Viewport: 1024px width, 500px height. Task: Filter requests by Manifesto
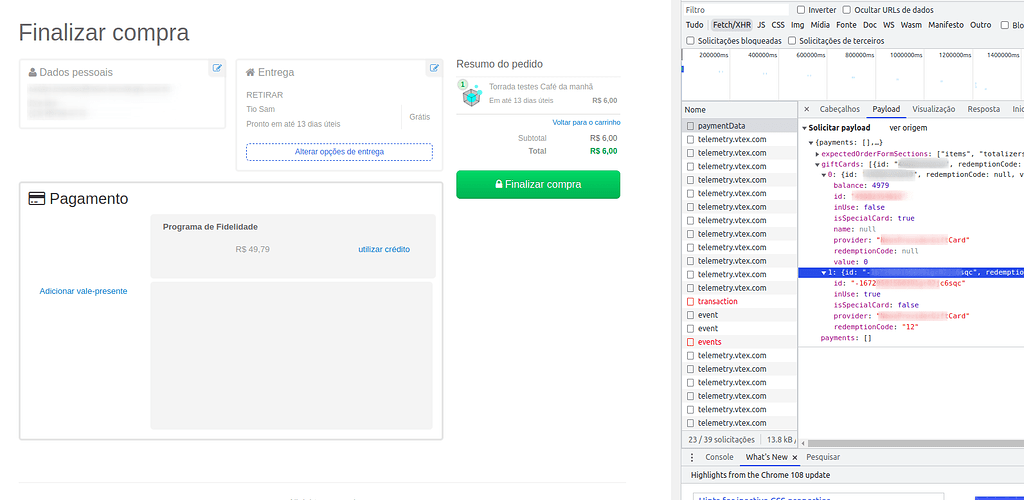click(x=946, y=25)
